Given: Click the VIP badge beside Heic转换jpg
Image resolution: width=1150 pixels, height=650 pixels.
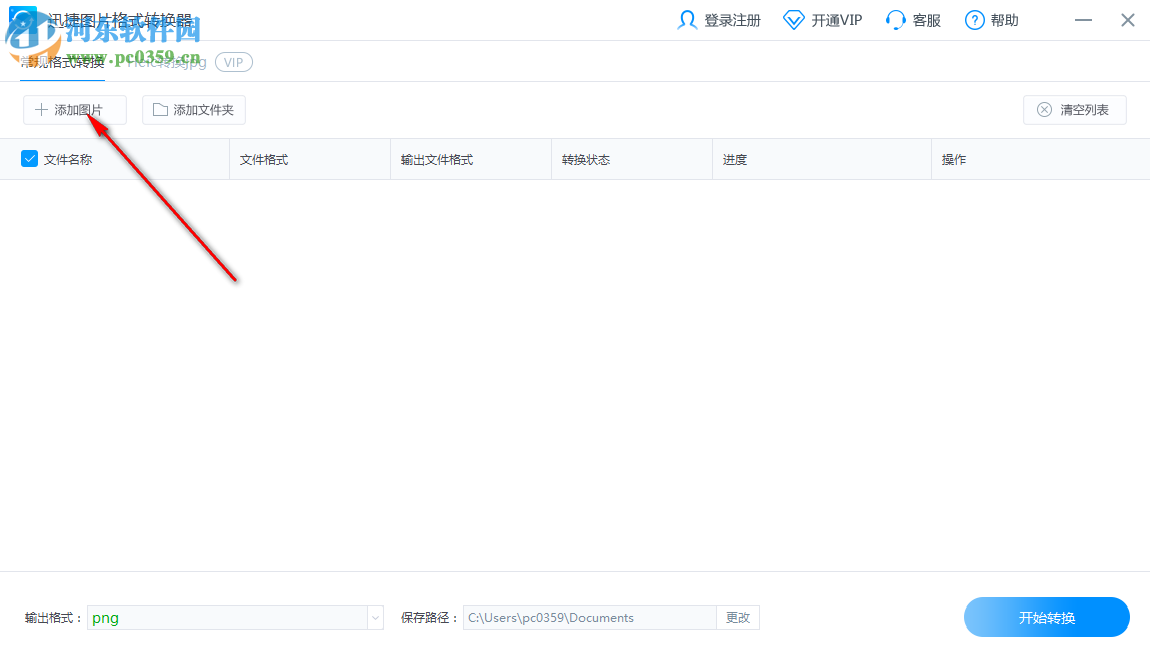Looking at the screenshot, I should 233,61.
